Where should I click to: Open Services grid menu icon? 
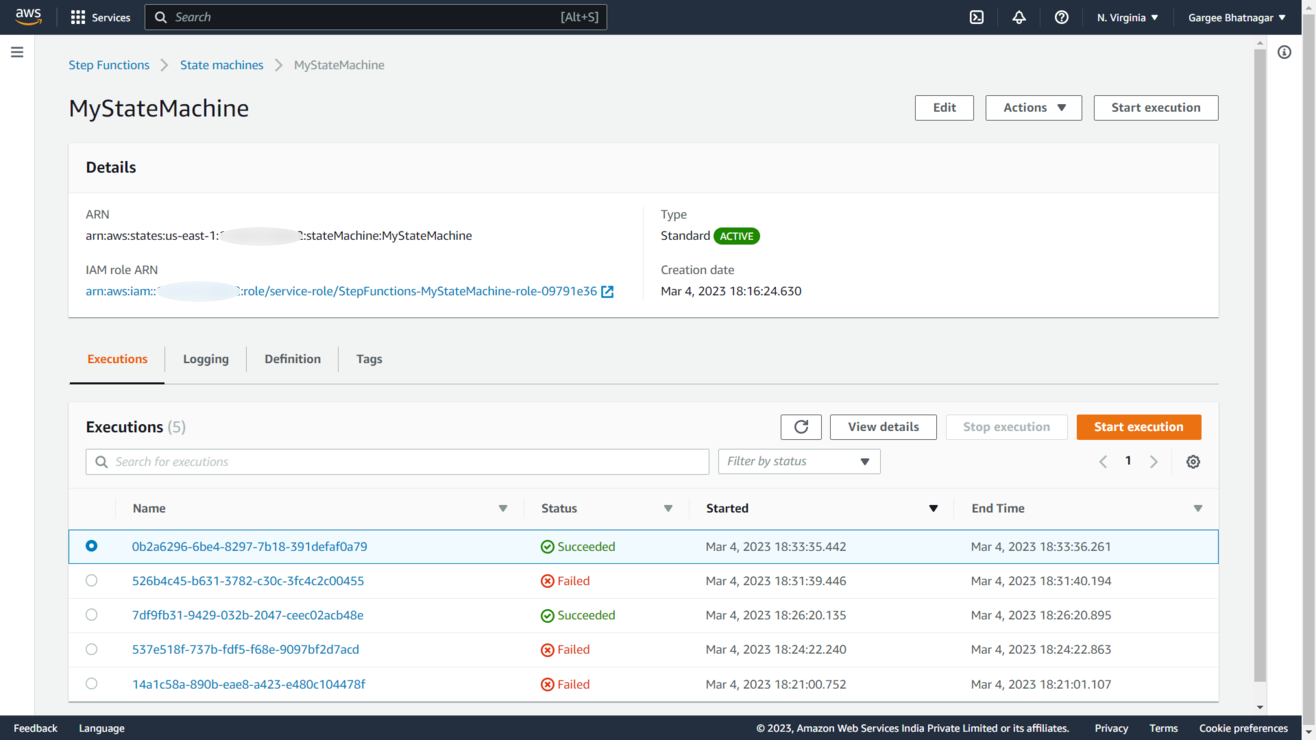78,17
